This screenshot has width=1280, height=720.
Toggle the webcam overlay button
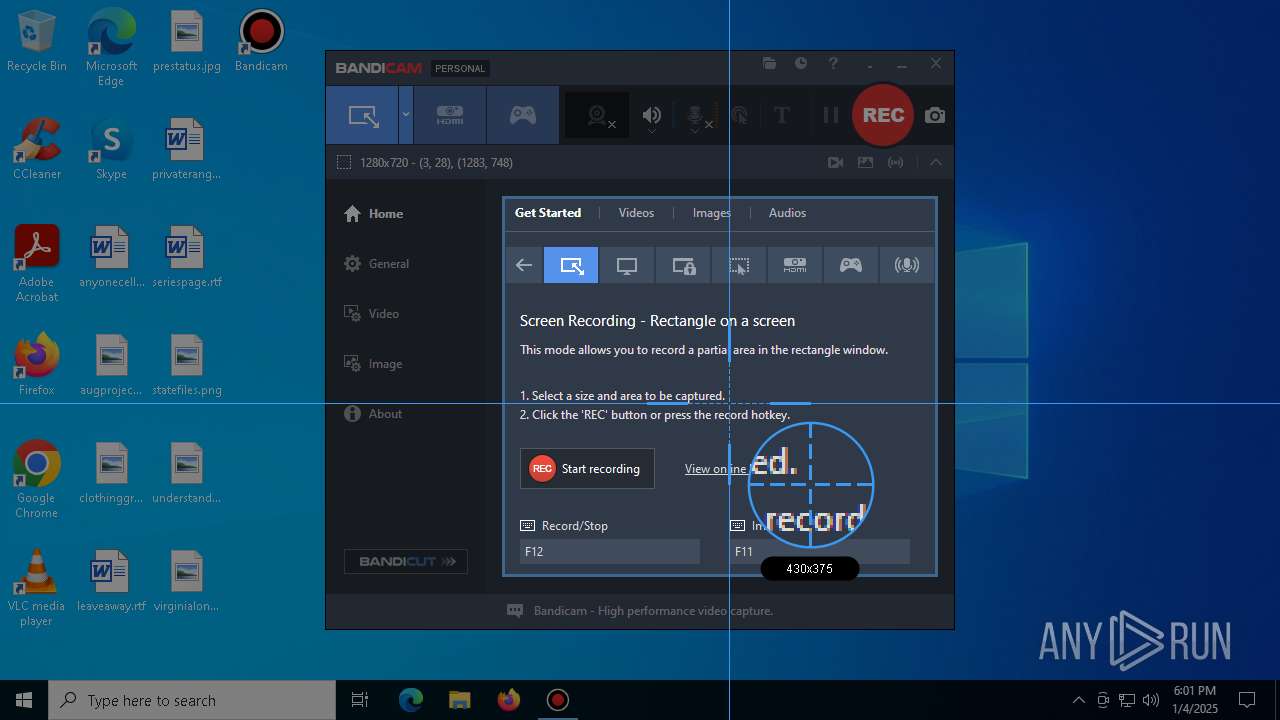coord(599,116)
